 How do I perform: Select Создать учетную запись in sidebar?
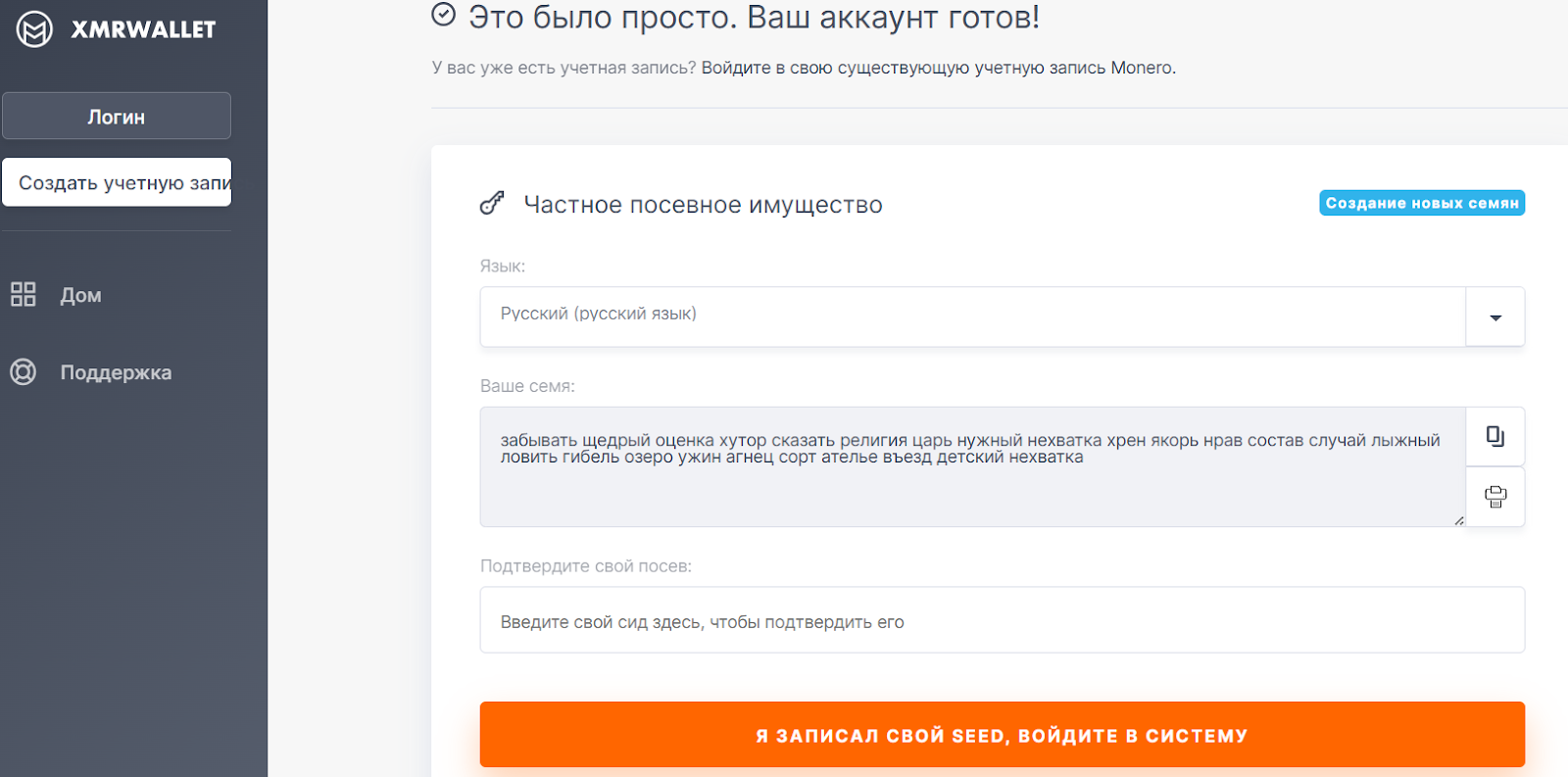pos(117,182)
